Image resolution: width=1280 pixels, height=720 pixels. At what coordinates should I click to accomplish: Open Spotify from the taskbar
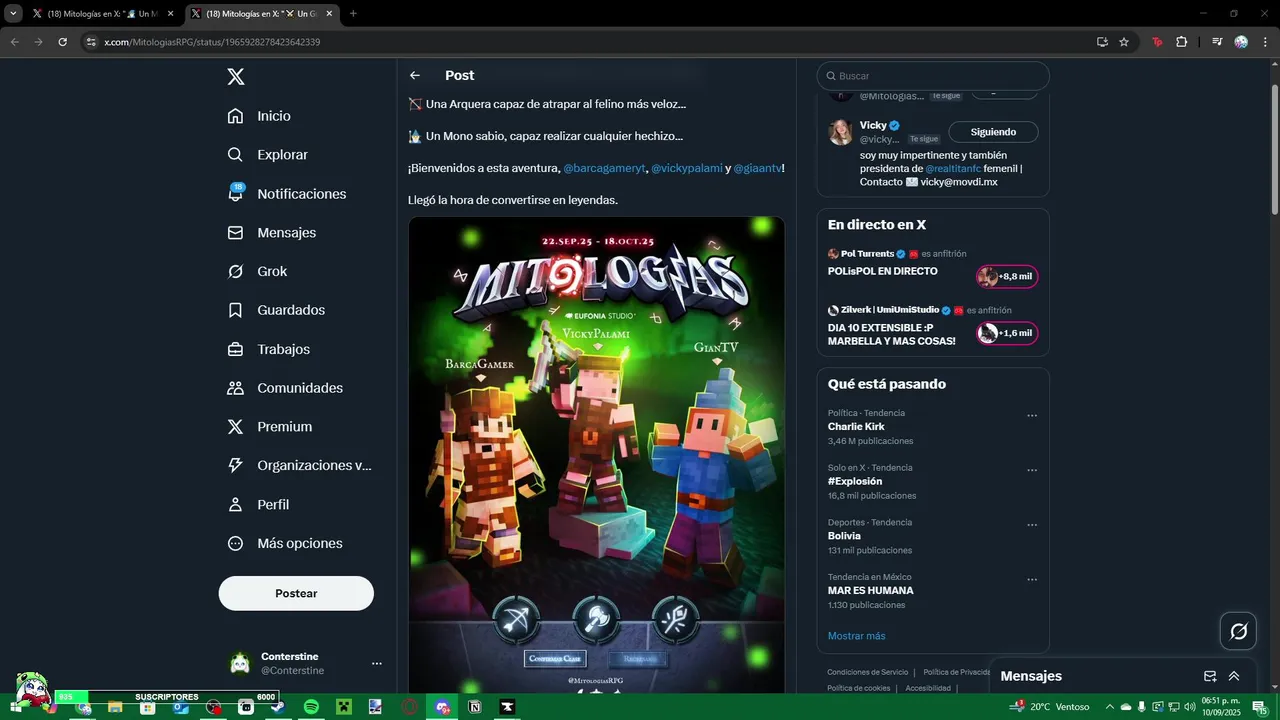tap(311, 707)
